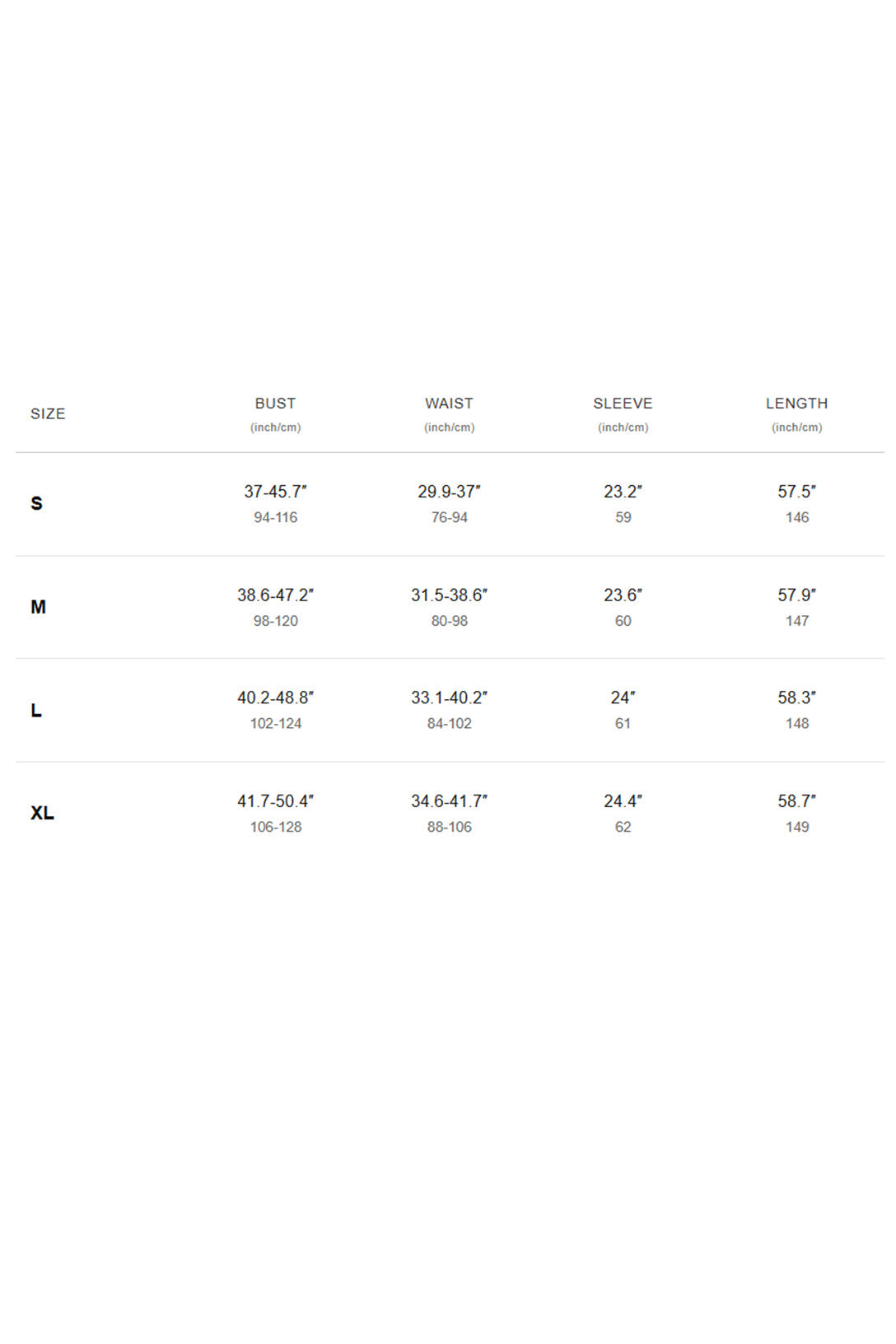This screenshot has width=896, height=1344.
Task: Choose the L size row label
Action: point(36,710)
